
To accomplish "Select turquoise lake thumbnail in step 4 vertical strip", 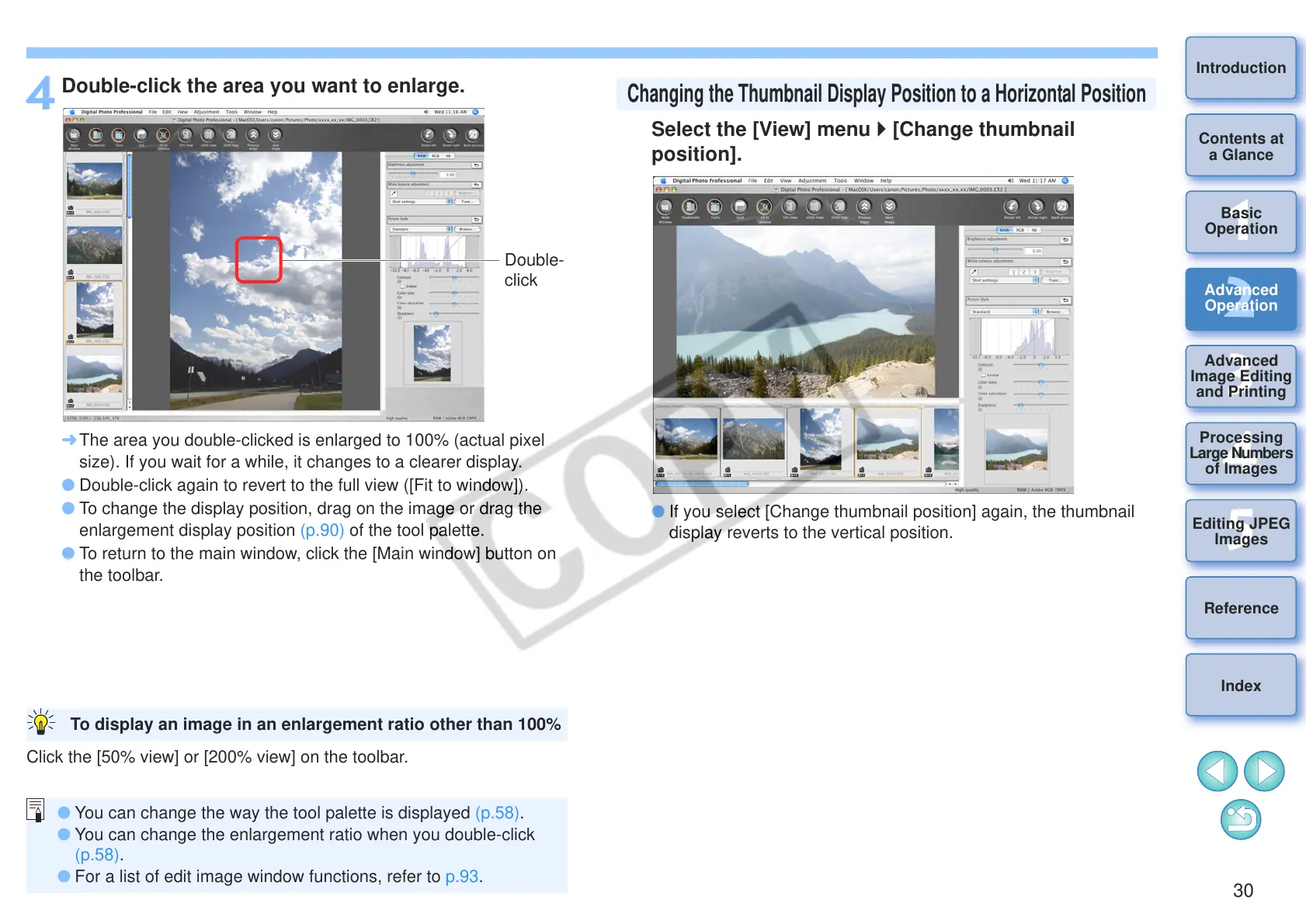I will click(x=95, y=376).
